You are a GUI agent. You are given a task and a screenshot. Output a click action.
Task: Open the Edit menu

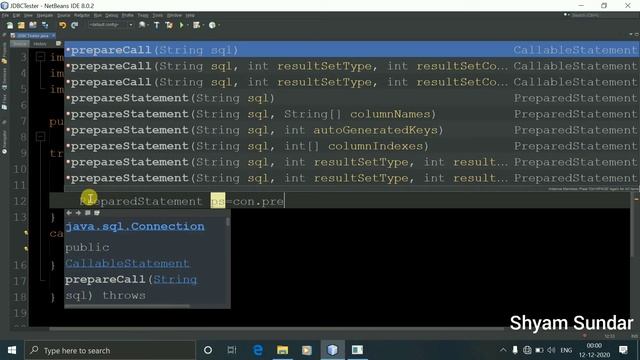coord(16,15)
